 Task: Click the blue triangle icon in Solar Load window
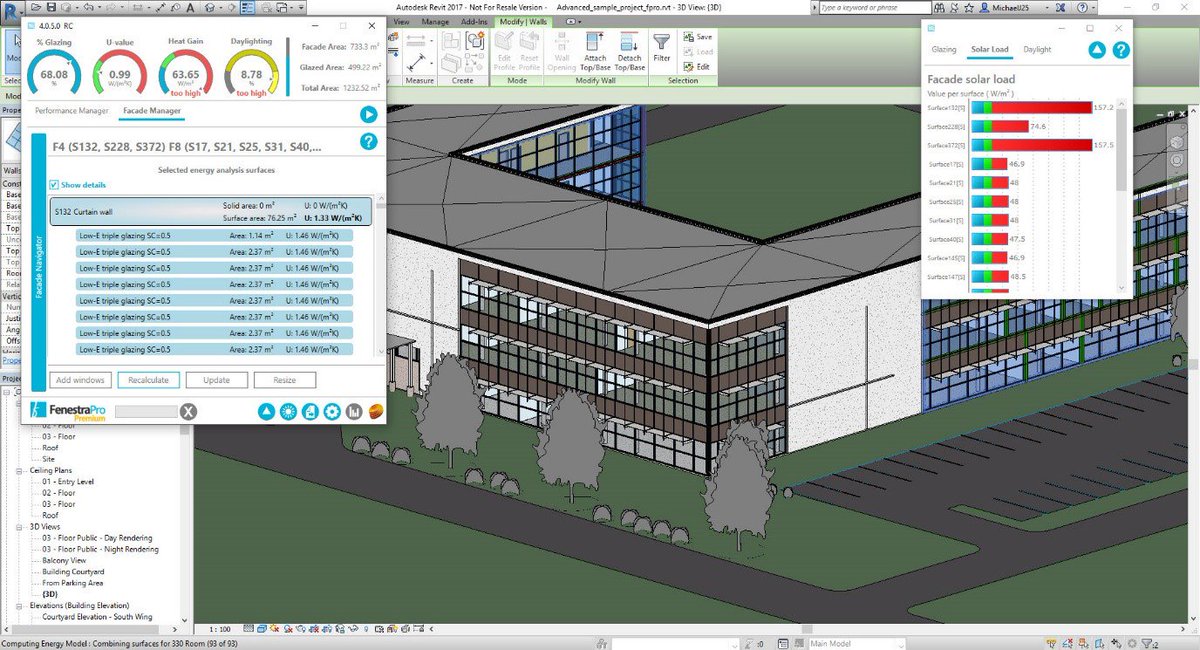(1097, 50)
